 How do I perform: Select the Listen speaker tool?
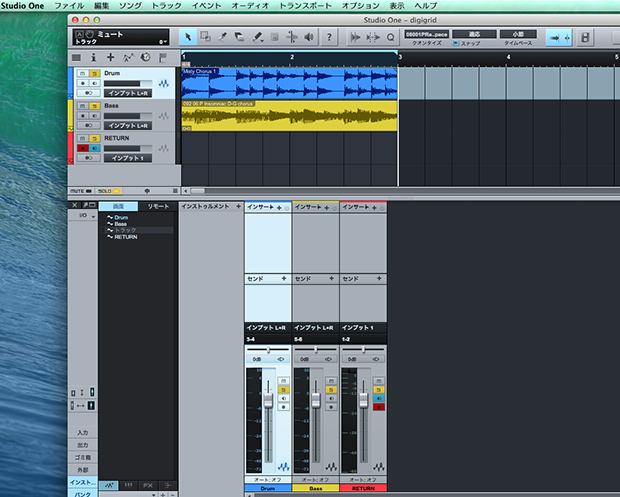tap(309, 37)
